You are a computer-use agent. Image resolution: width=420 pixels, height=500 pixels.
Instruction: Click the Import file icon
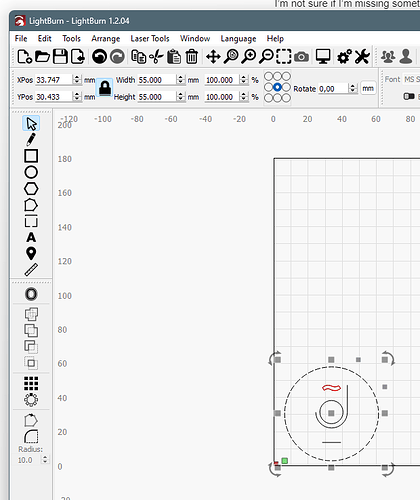78,56
